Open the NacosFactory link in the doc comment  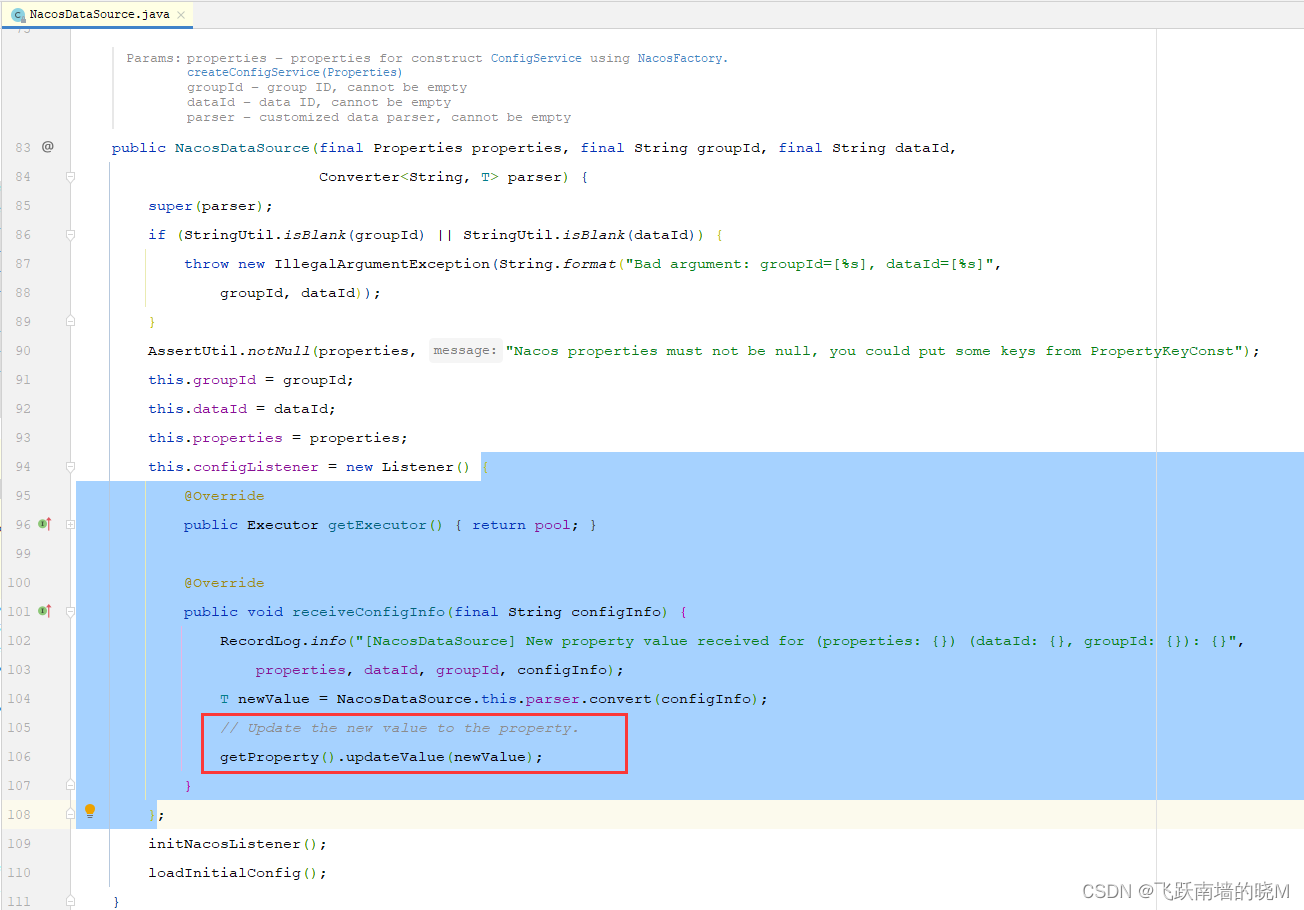coord(680,58)
